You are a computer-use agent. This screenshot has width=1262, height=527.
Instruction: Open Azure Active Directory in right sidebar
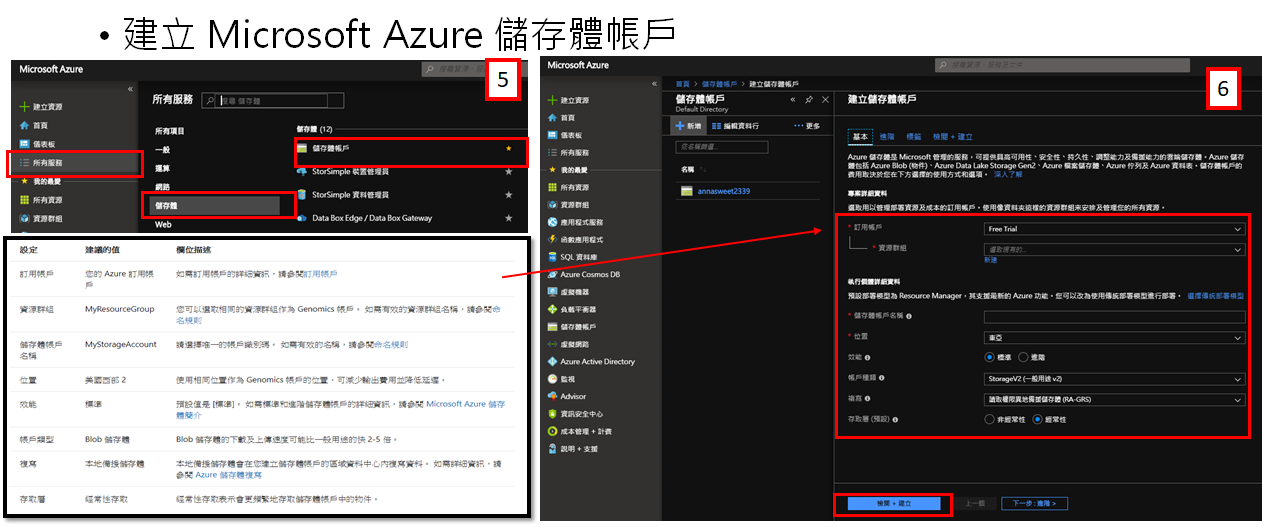tap(591, 361)
